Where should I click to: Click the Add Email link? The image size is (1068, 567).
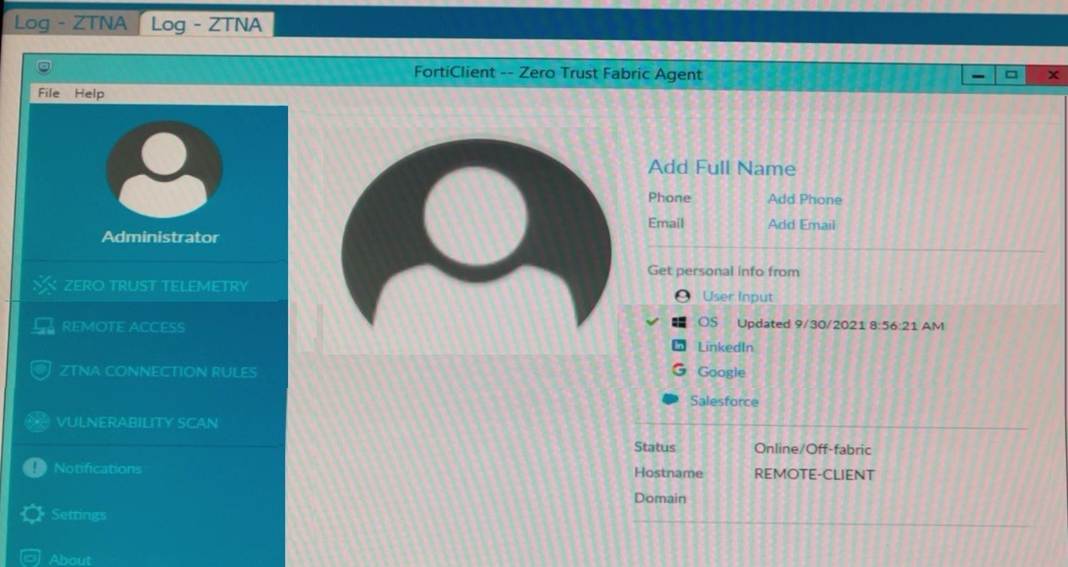[x=801, y=225]
